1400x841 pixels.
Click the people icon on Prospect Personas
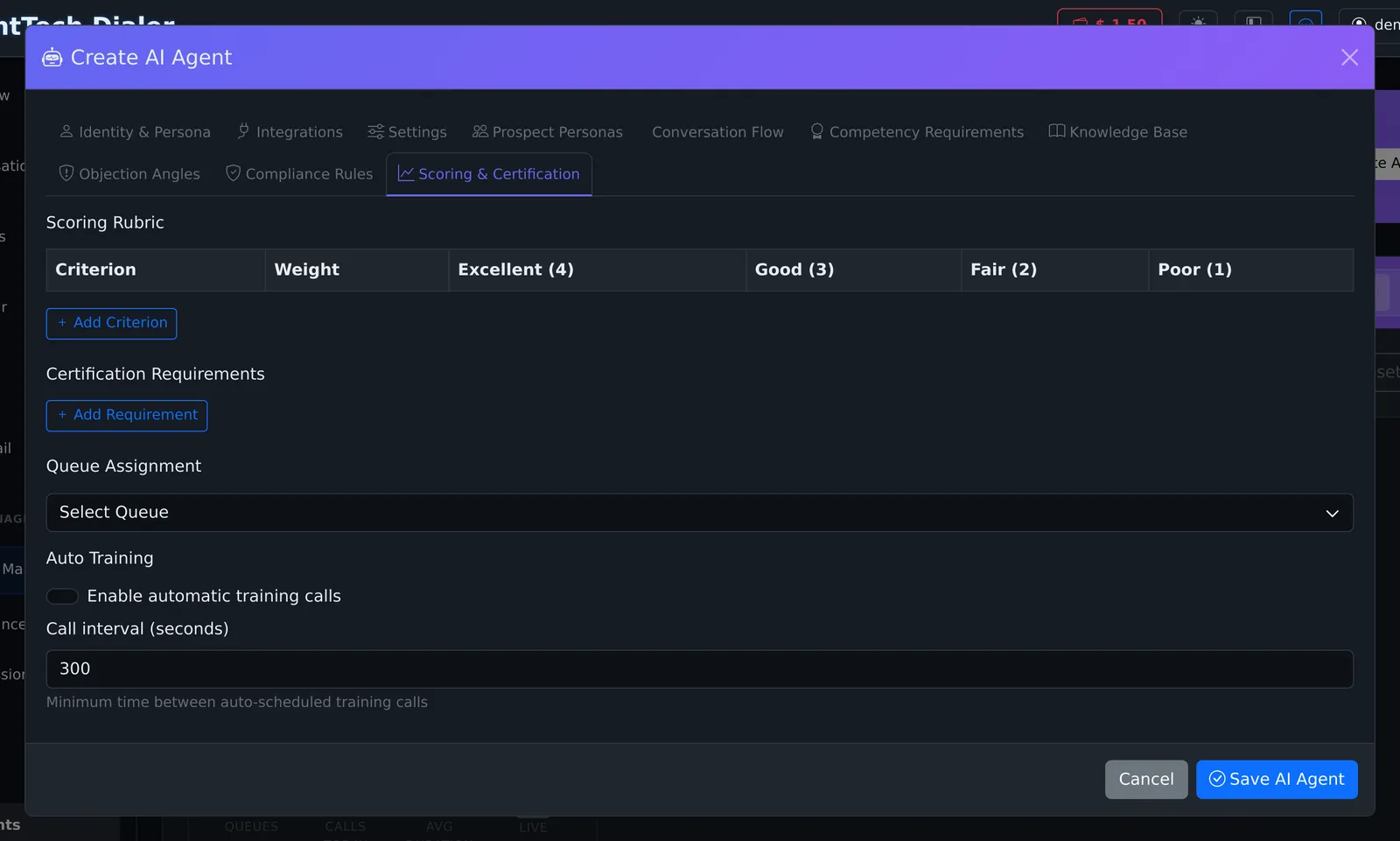click(x=480, y=131)
